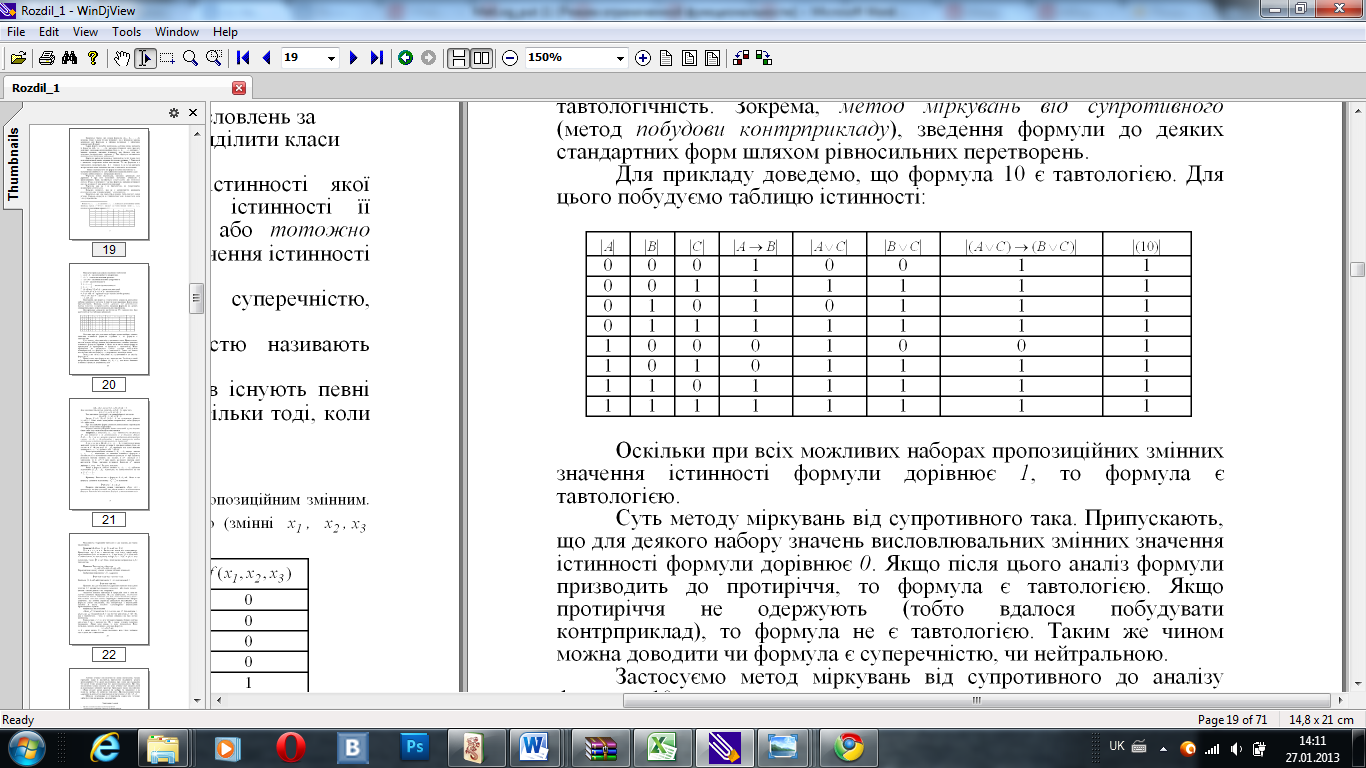
Task: Set zoom to actual size
Action: point(666,58)
